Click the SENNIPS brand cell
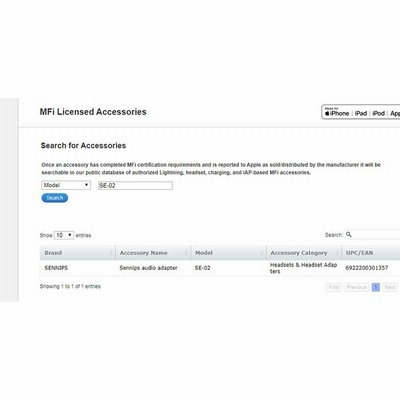 (x=56, y=268)
